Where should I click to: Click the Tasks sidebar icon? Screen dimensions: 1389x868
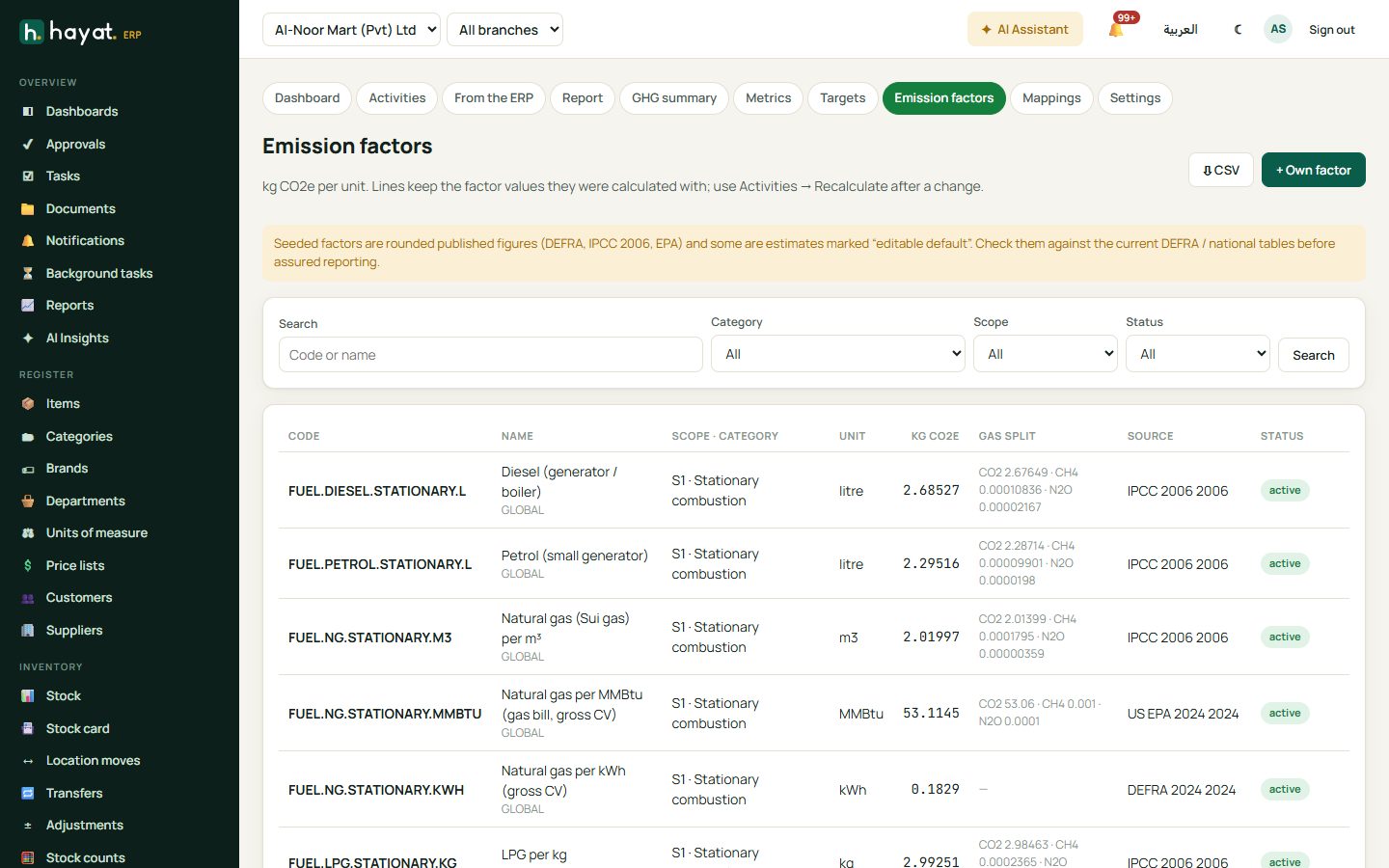coord(28,176)
